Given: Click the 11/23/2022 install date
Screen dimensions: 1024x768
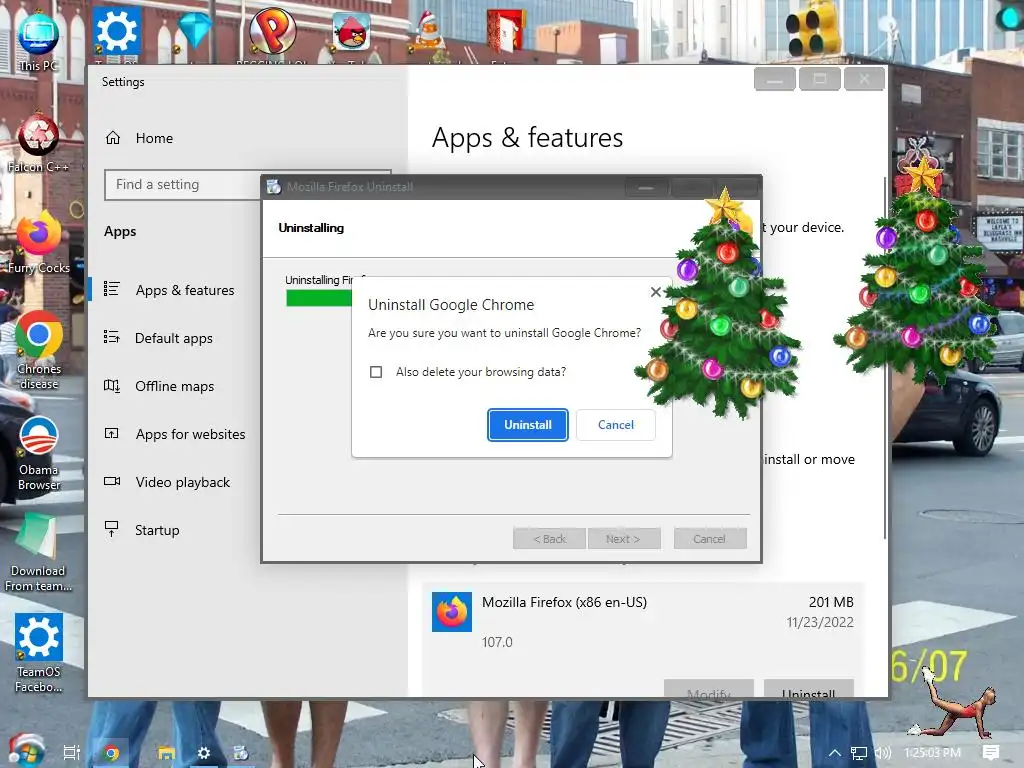Looking at the screenshot, I should coord(820,622).
